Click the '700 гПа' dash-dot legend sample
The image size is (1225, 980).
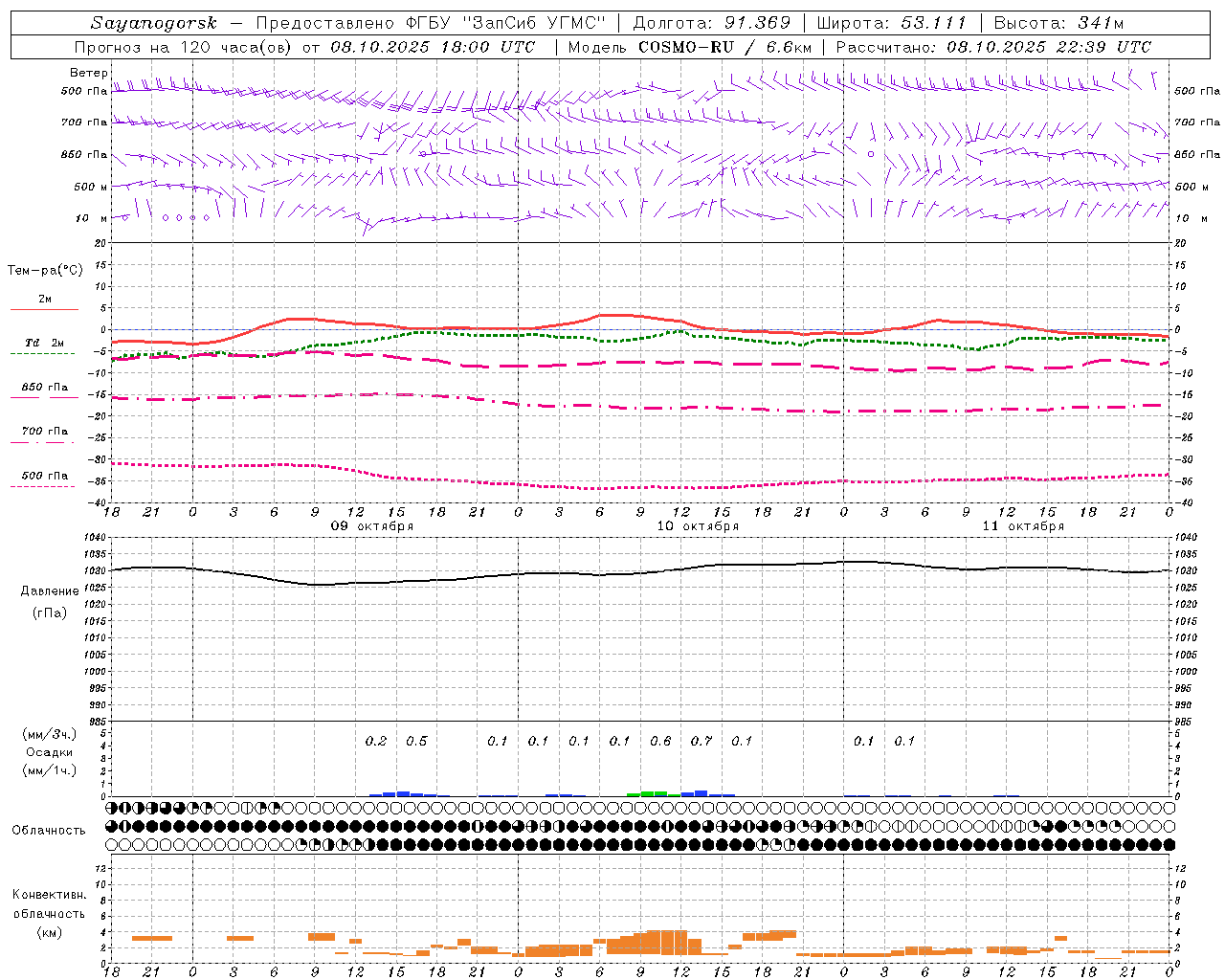(x=42, y=442)
